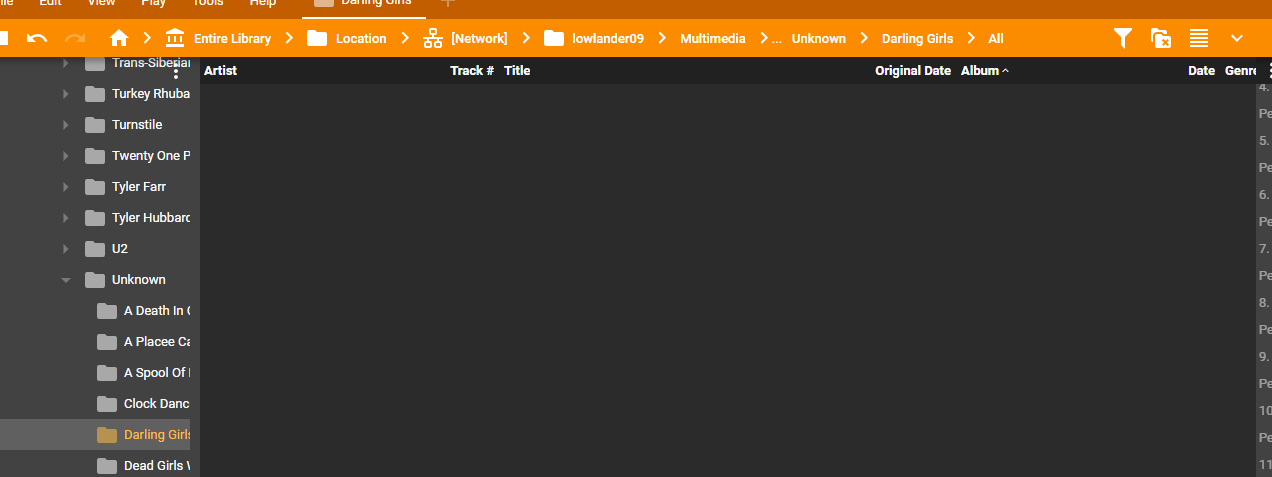The image size is (1272, 477).
Task: Expand the view options chevron dropdown
Action: coord(1237,38)
